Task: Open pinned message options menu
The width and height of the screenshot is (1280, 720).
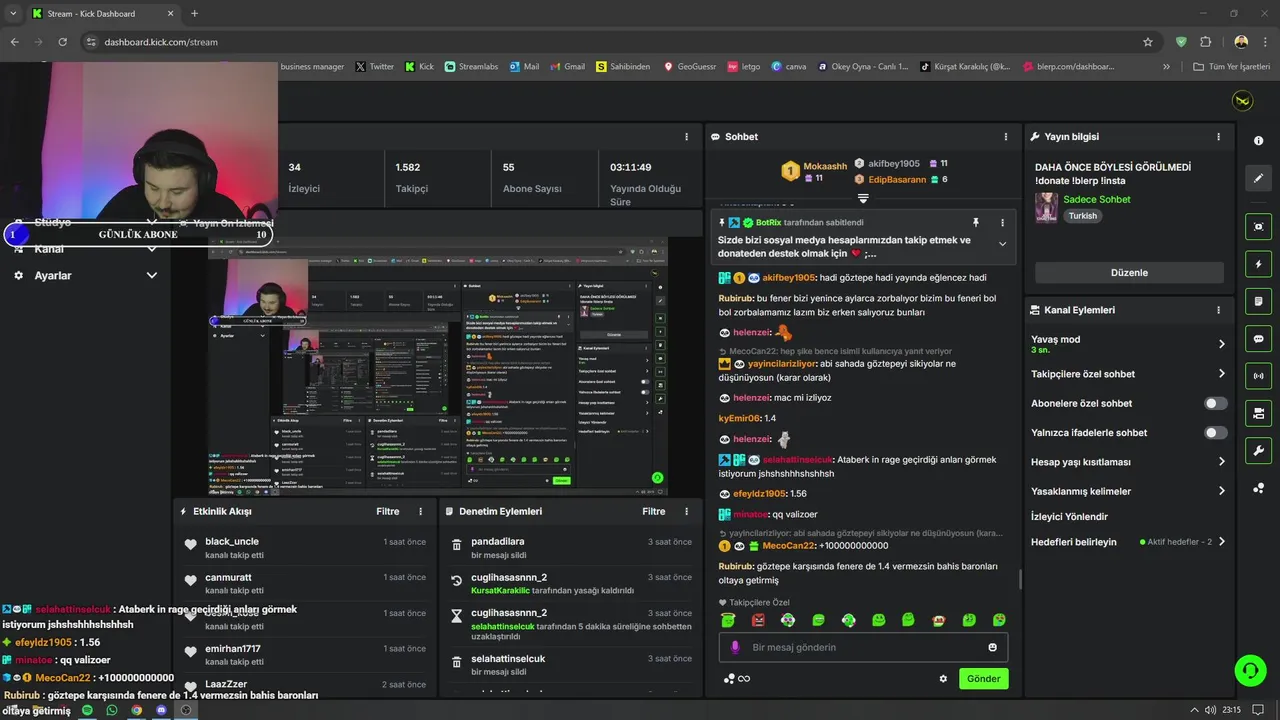Action: (x=1002, y=222)
